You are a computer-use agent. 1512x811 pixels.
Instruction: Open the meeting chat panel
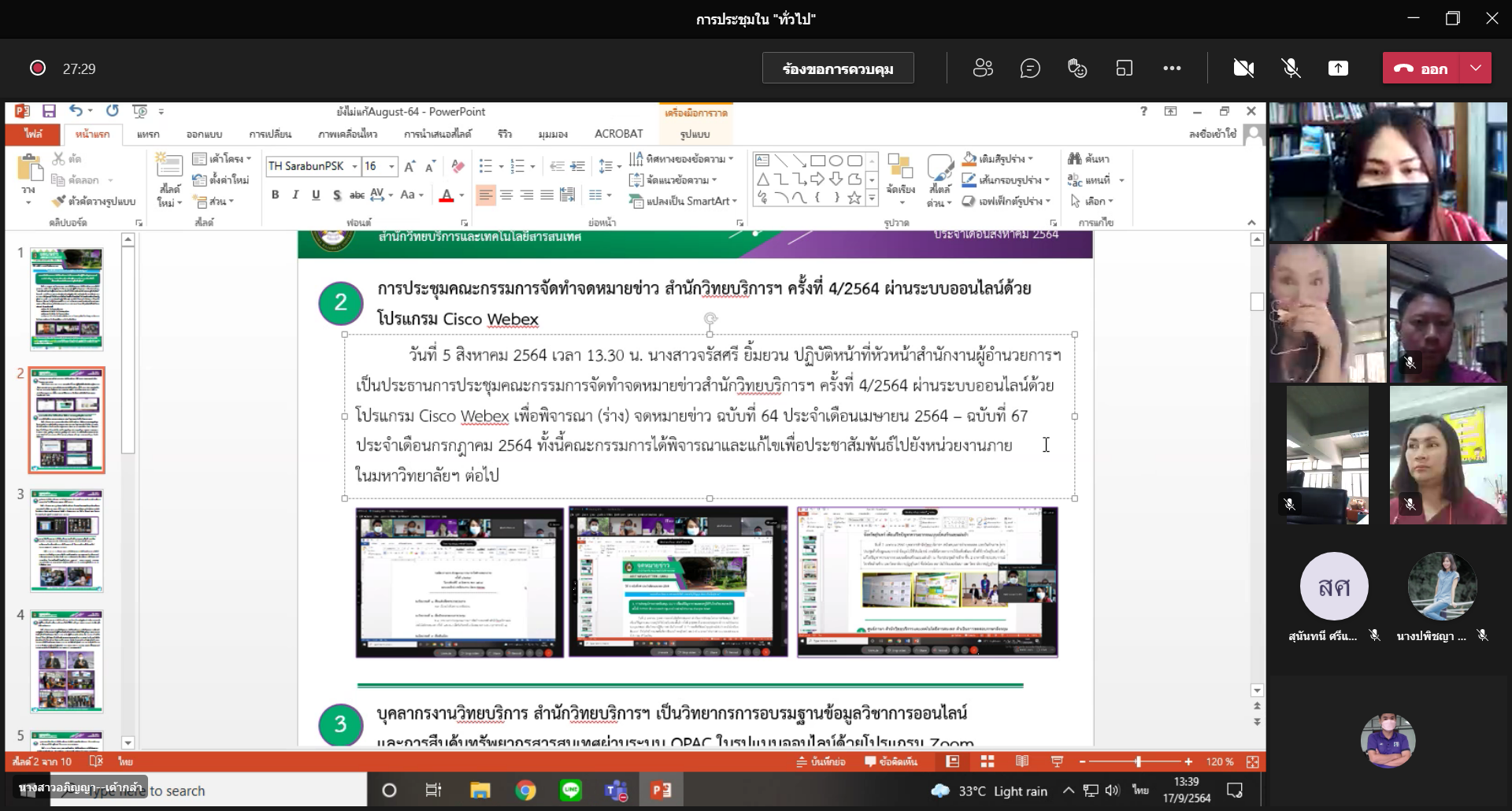pos(1030,69)
